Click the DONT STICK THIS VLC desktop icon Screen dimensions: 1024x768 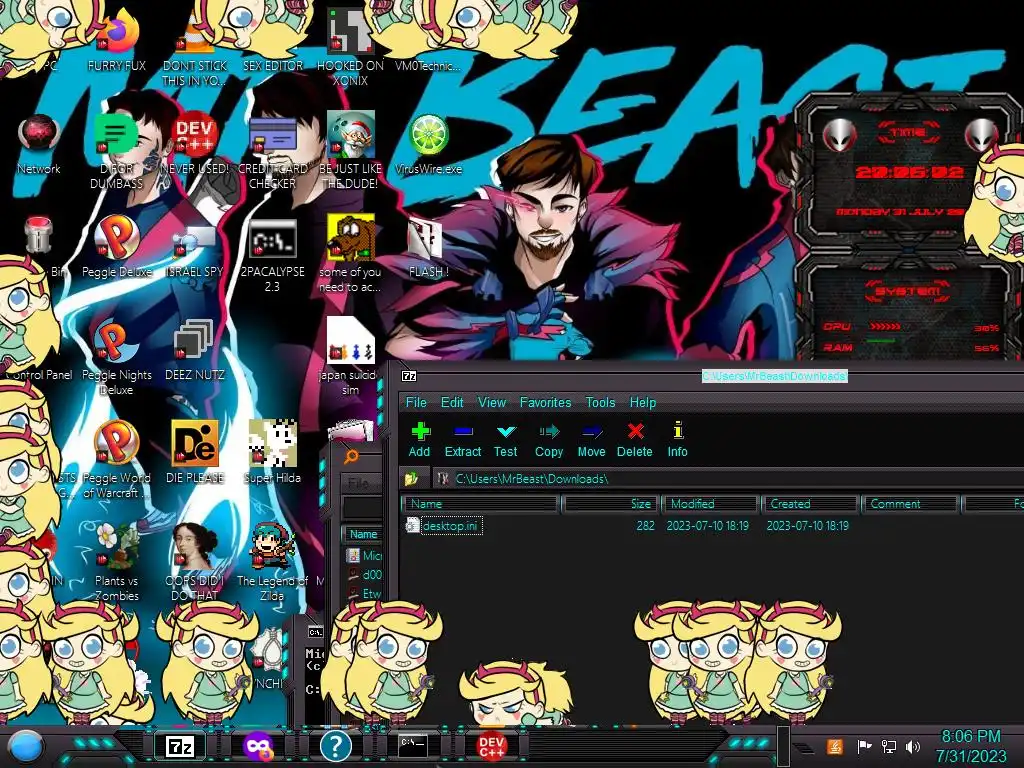tap(195, 52)
